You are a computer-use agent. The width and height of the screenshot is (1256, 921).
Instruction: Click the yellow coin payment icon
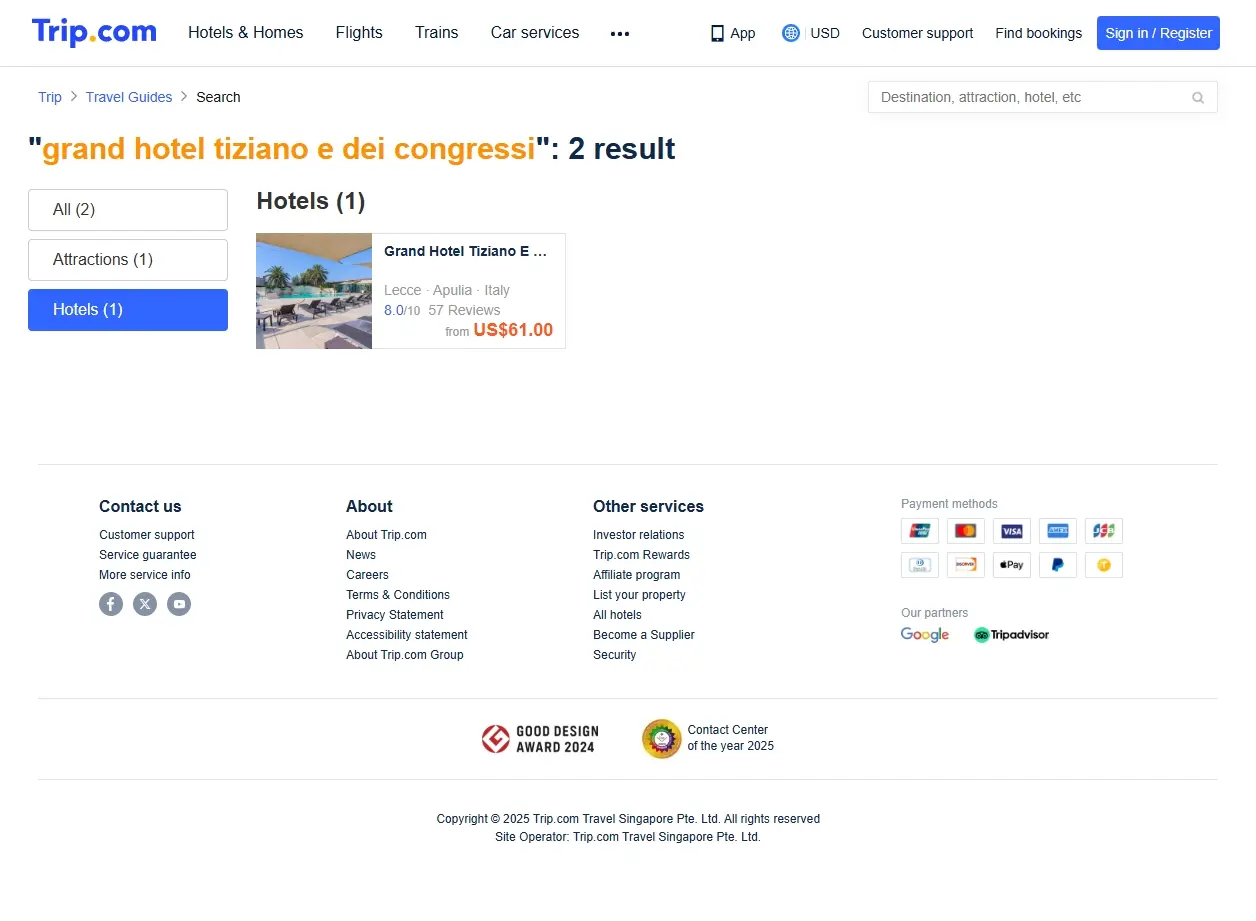point(1104,565)
